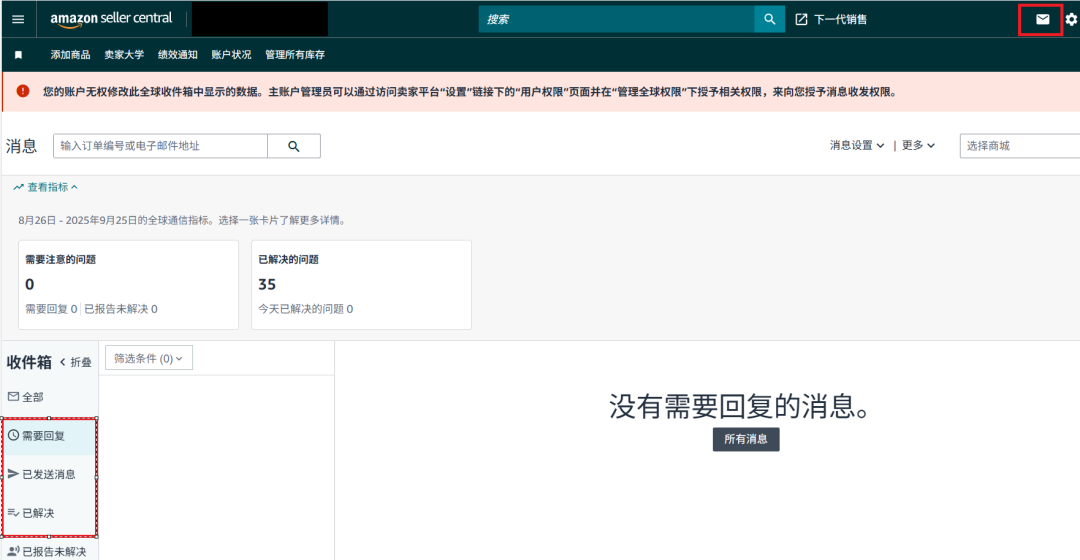Open the 已解决 folder
The image size is (1080, 560).
click(37, 513)
